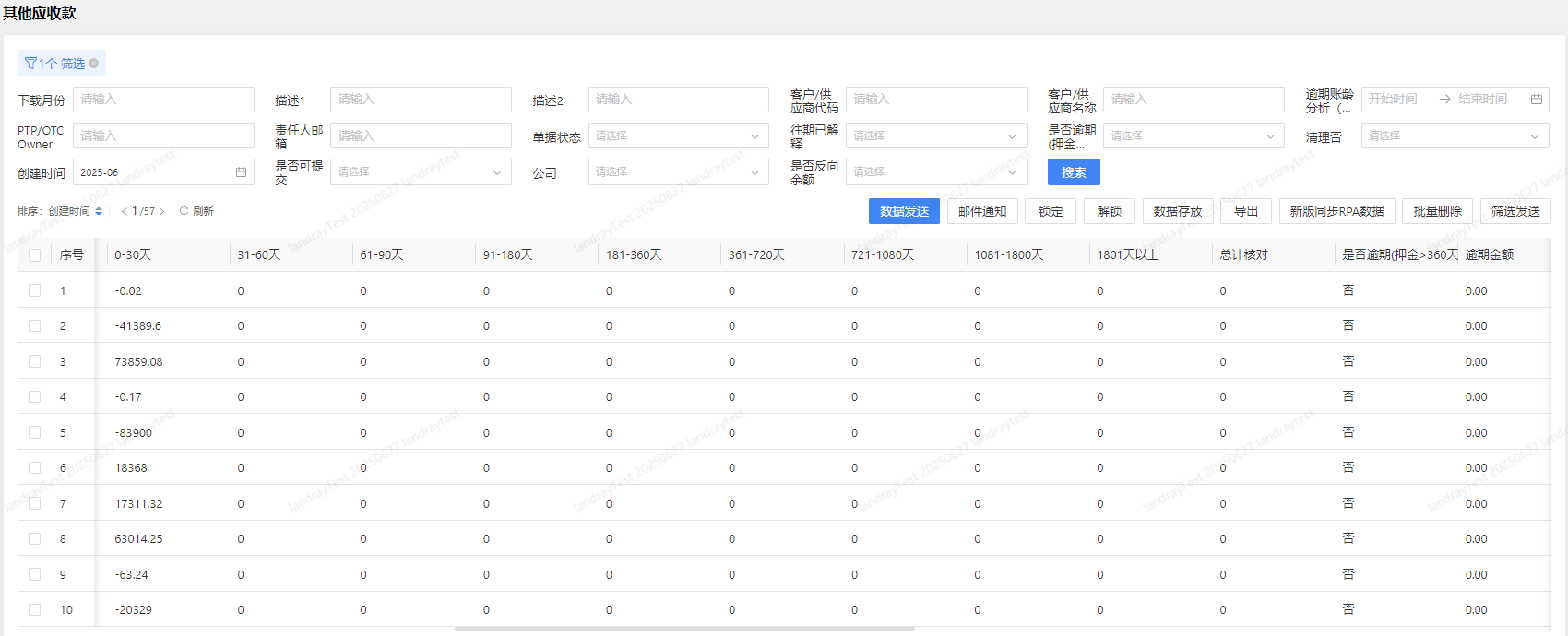Image resolution: width=1568 pixels, height=636 pixels.
Task: Go to previous page arrow
Action: 125,211
